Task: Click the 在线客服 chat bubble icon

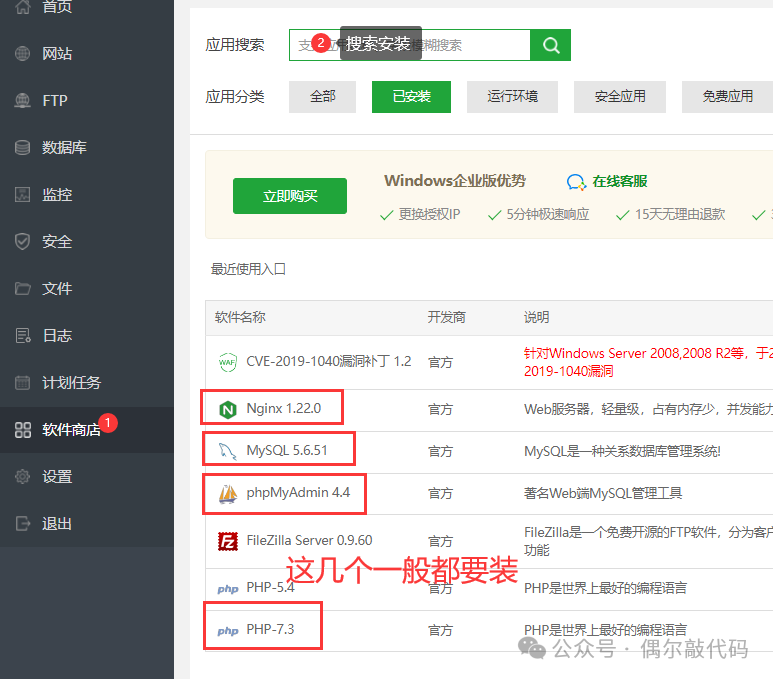Action: coord(576,182)
